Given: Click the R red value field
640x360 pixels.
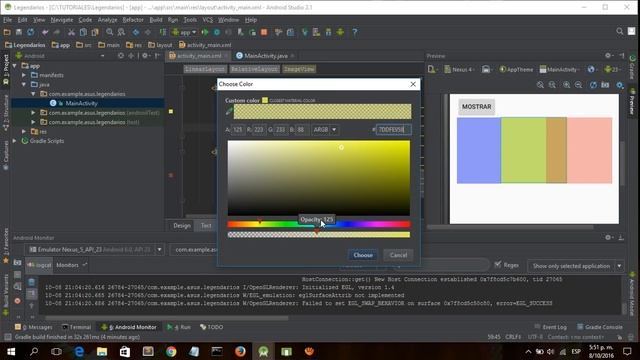Looking at the screenshot, I should [x=259, y=130].
